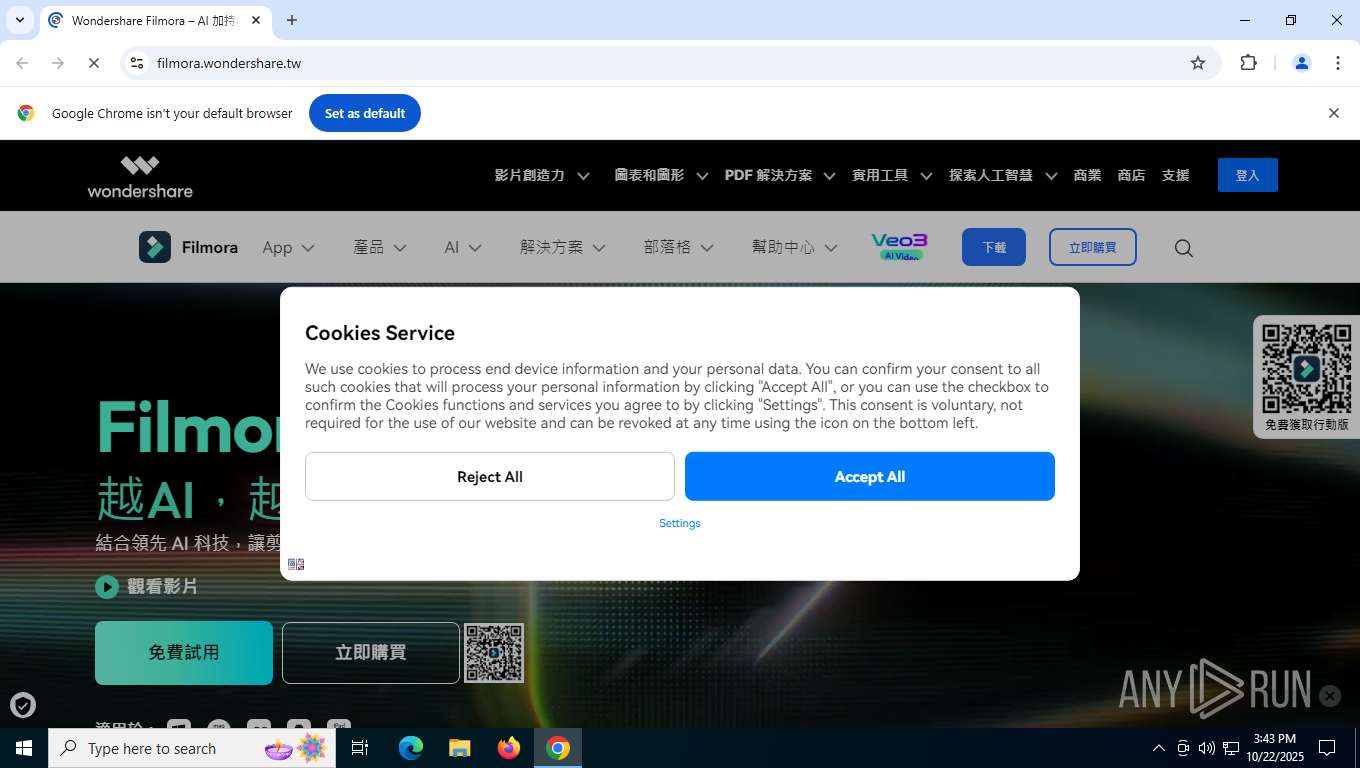The image size is (1360, 768).
Task: Launch Firefox from taskbar
Action: tap(509, 748)
